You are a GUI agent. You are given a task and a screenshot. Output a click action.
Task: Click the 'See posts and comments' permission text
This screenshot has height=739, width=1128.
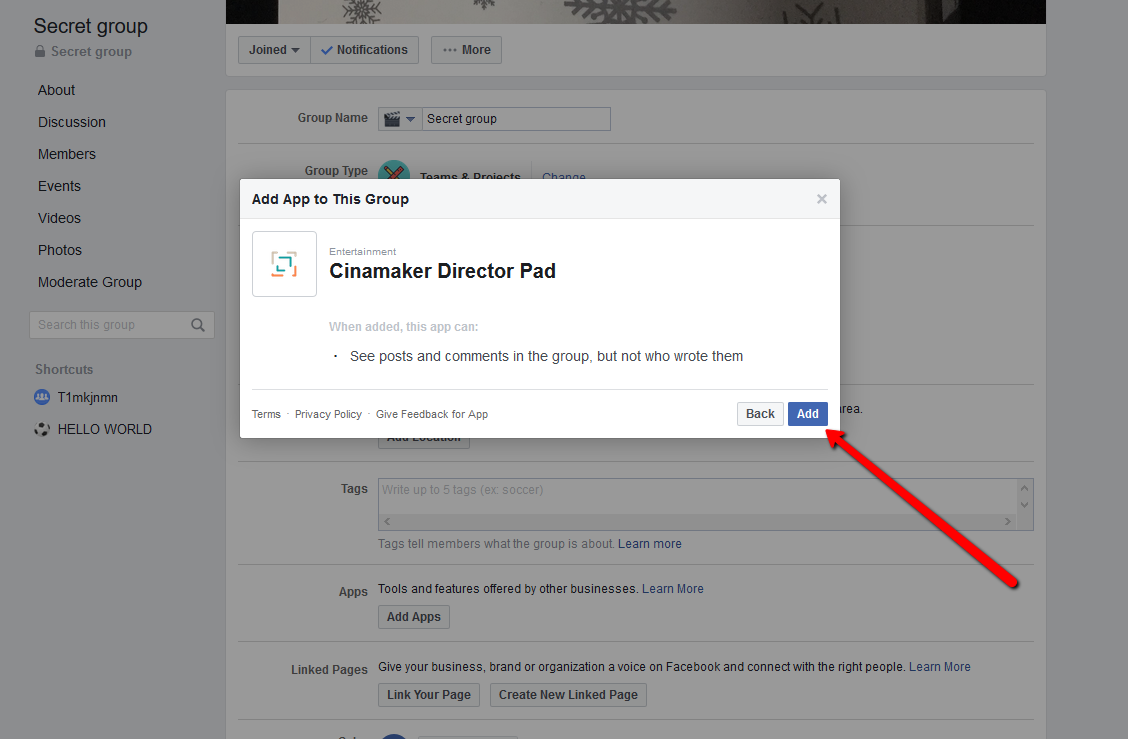[546, 356]
